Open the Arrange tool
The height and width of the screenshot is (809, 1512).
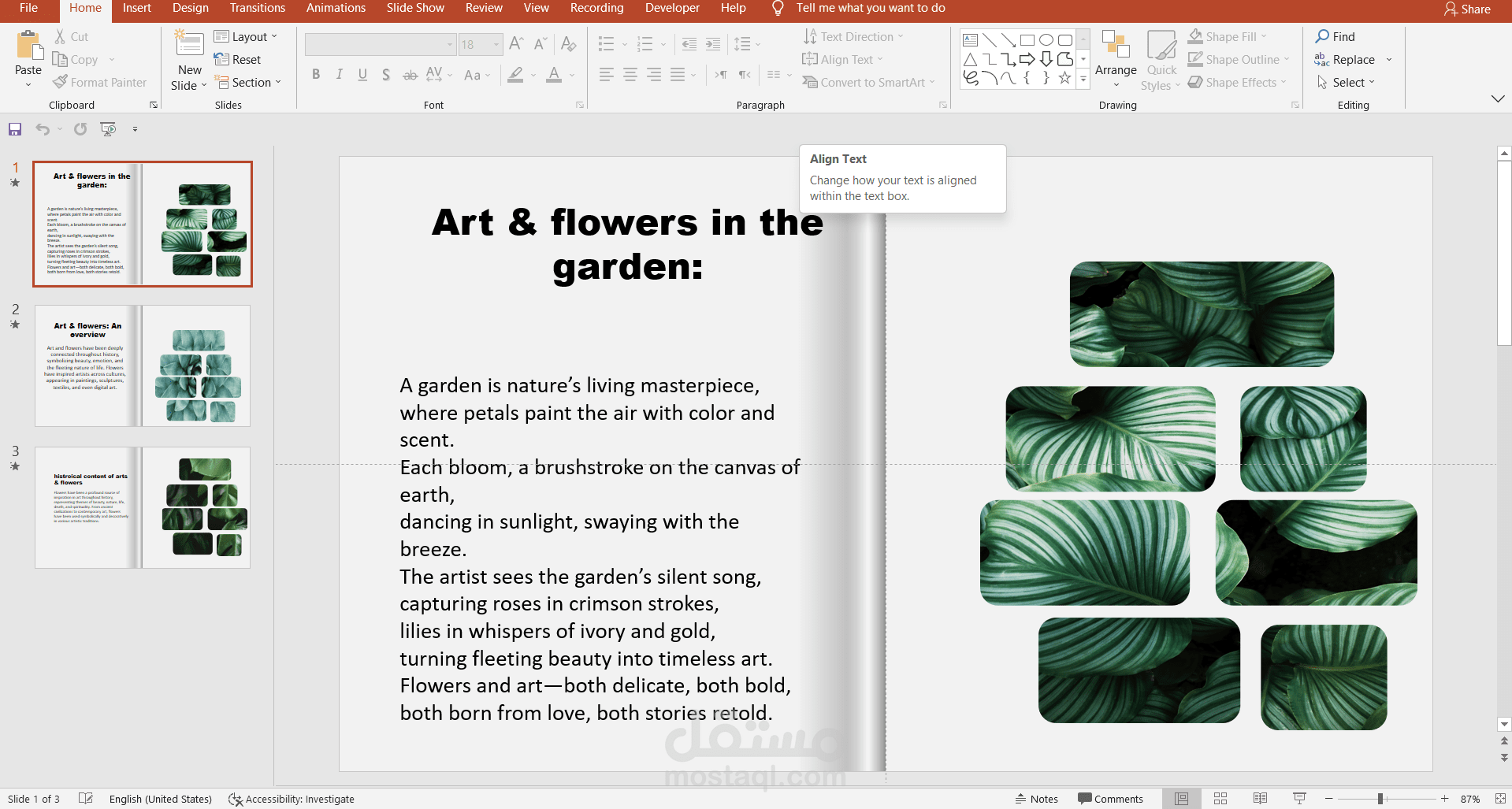(1116, 59)
